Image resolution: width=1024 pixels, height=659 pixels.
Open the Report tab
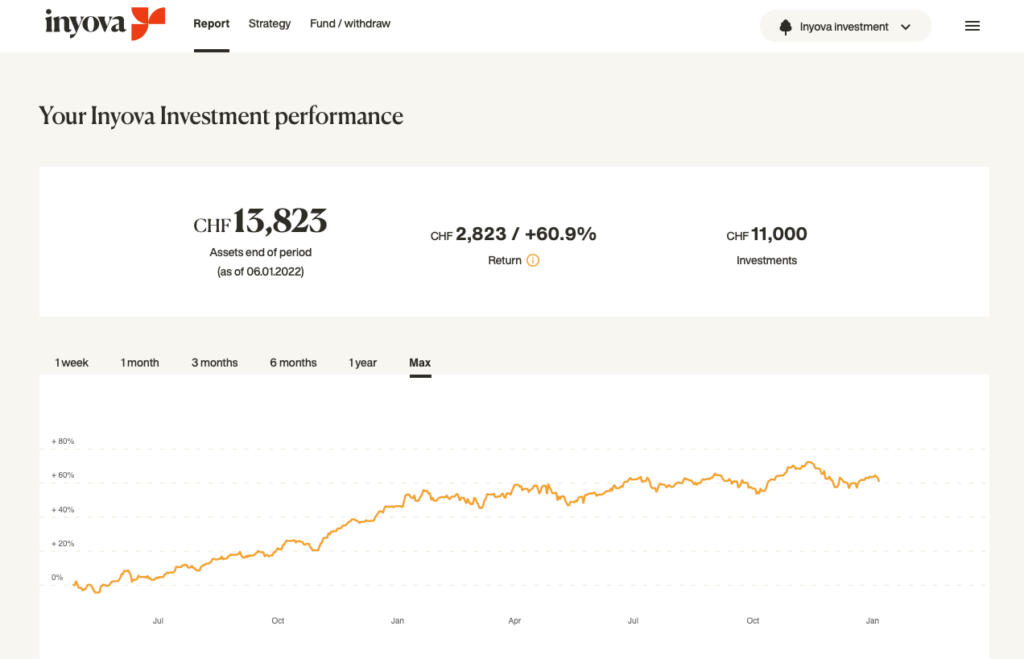[x=211, y=24]
